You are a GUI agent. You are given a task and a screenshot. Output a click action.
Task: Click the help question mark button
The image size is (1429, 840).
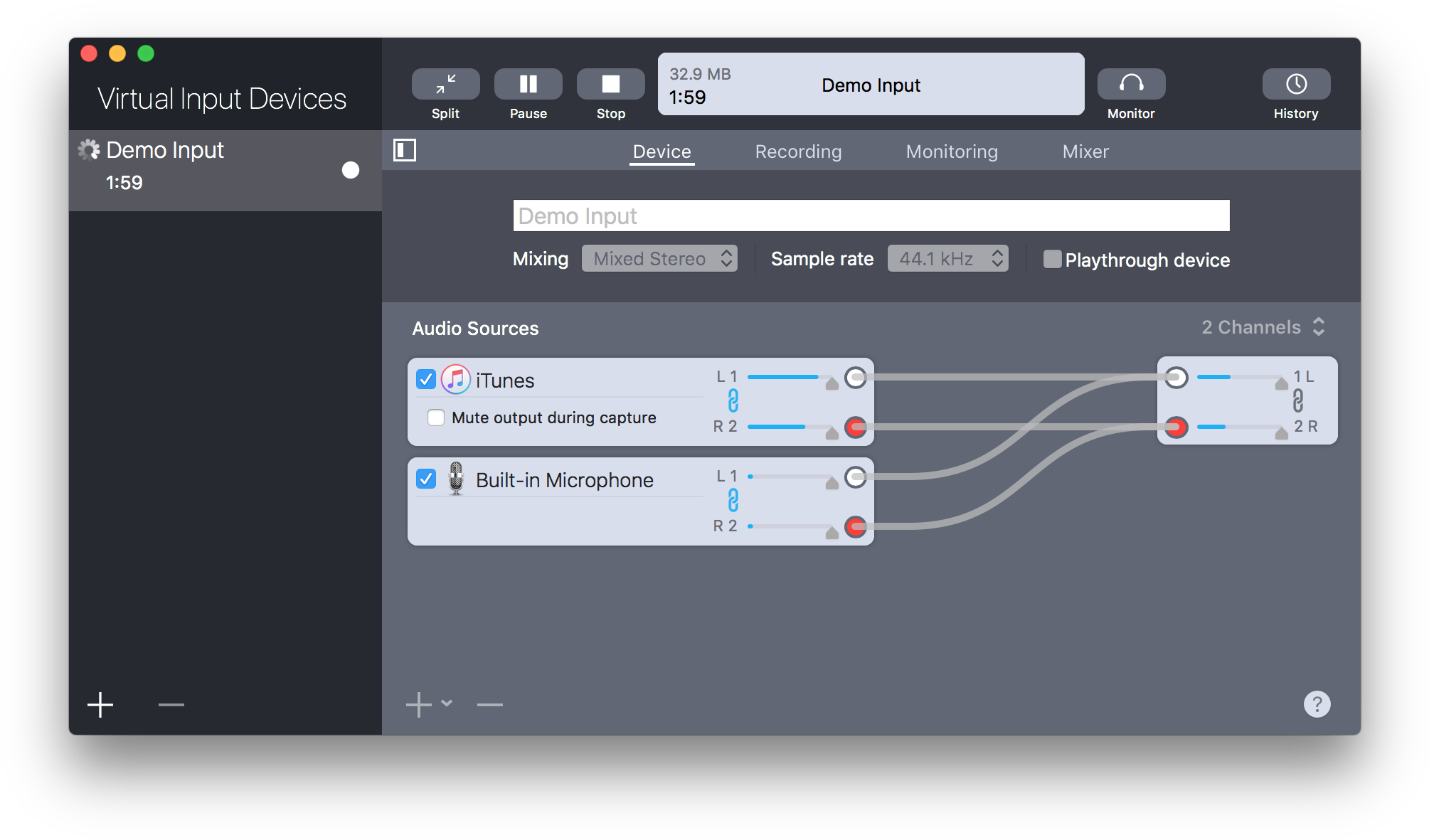point(1317,704)
